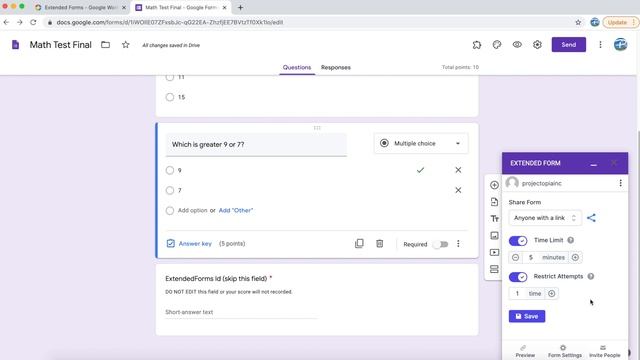This screenshot has width=640, height=360.
Task: Disable the Restrict Attempts toggle
Action: point(518,277)
